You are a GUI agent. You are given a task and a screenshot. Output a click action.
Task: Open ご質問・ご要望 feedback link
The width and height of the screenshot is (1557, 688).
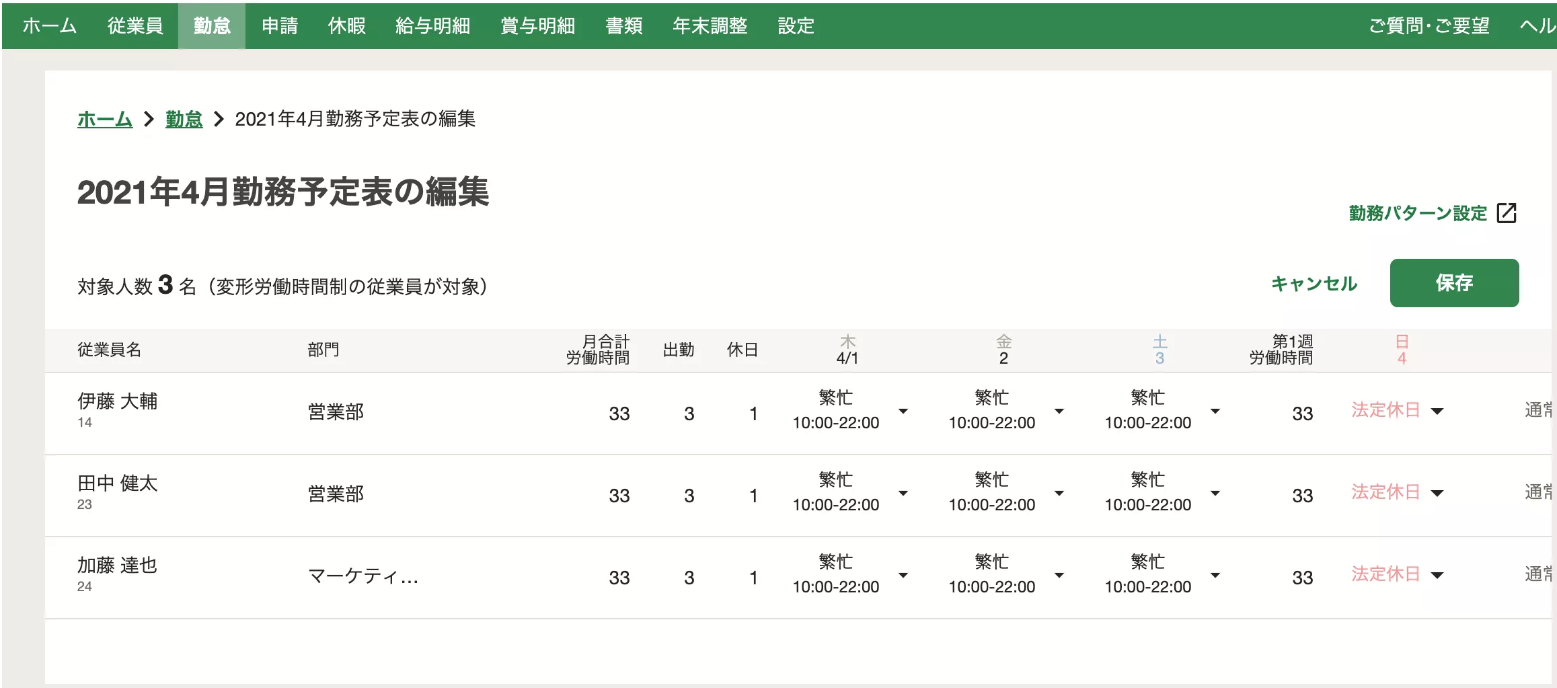coord(1432,26)
